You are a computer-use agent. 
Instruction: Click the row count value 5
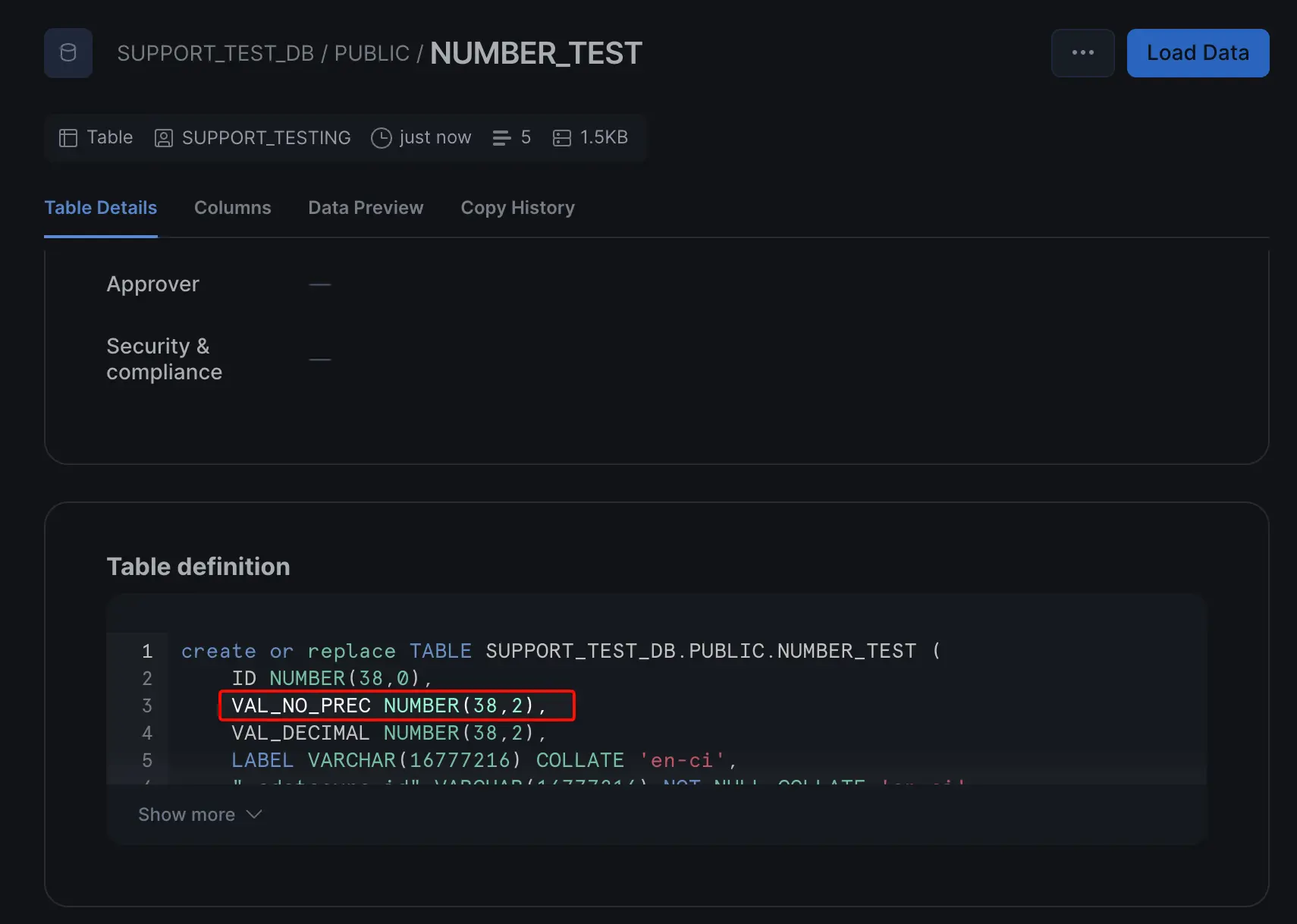(526, 137)
